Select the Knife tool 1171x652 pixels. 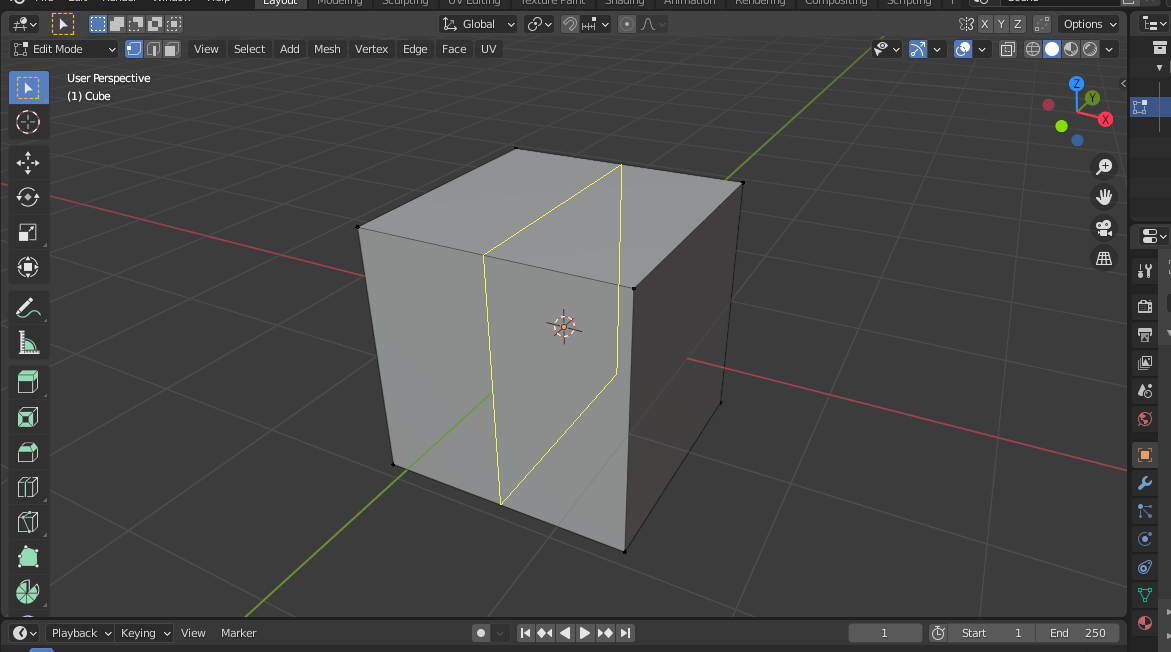pos(28,522)
